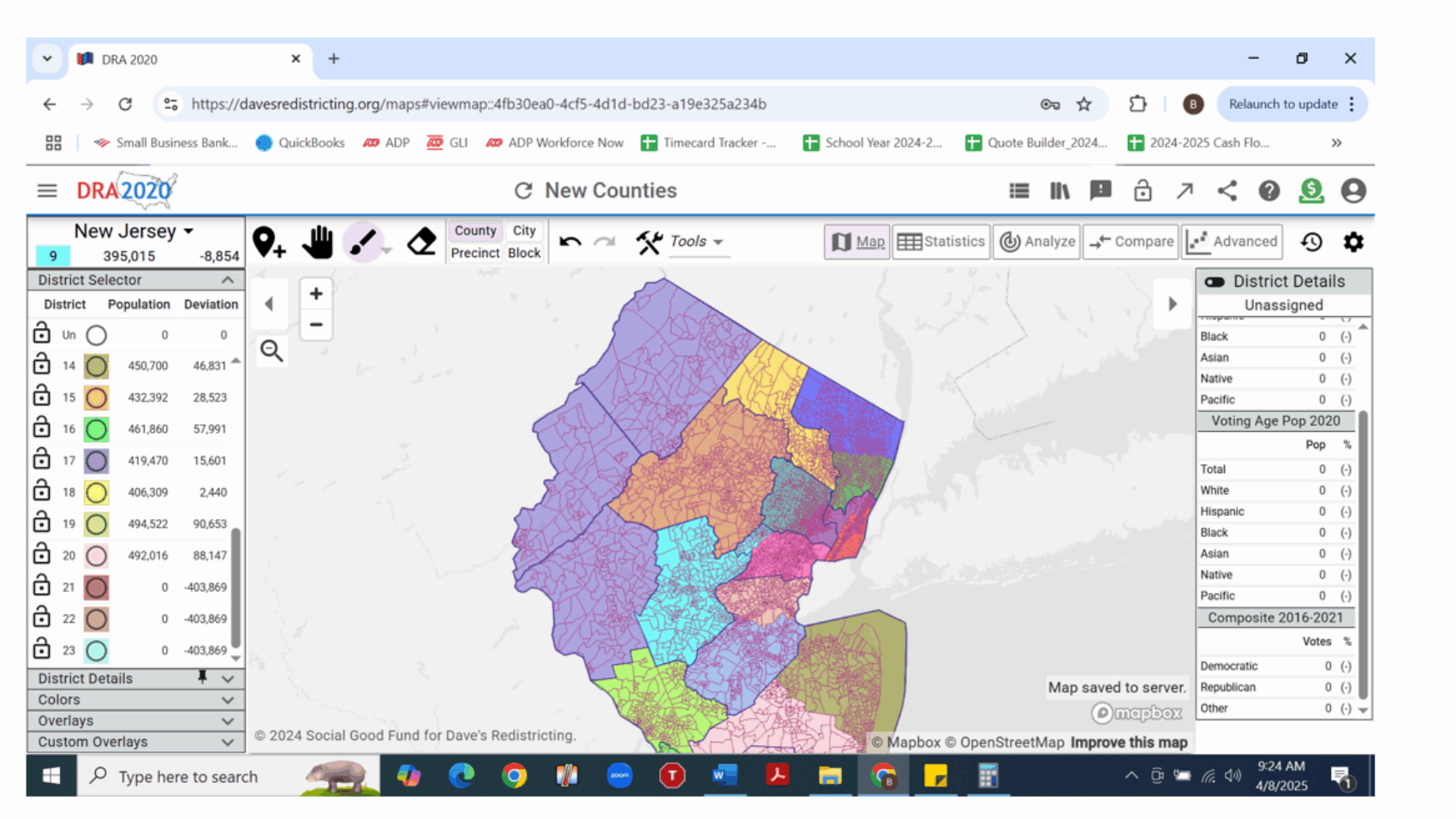Toggle lock for district 21
Viewport: 1456px width, 819px height.
41,585
